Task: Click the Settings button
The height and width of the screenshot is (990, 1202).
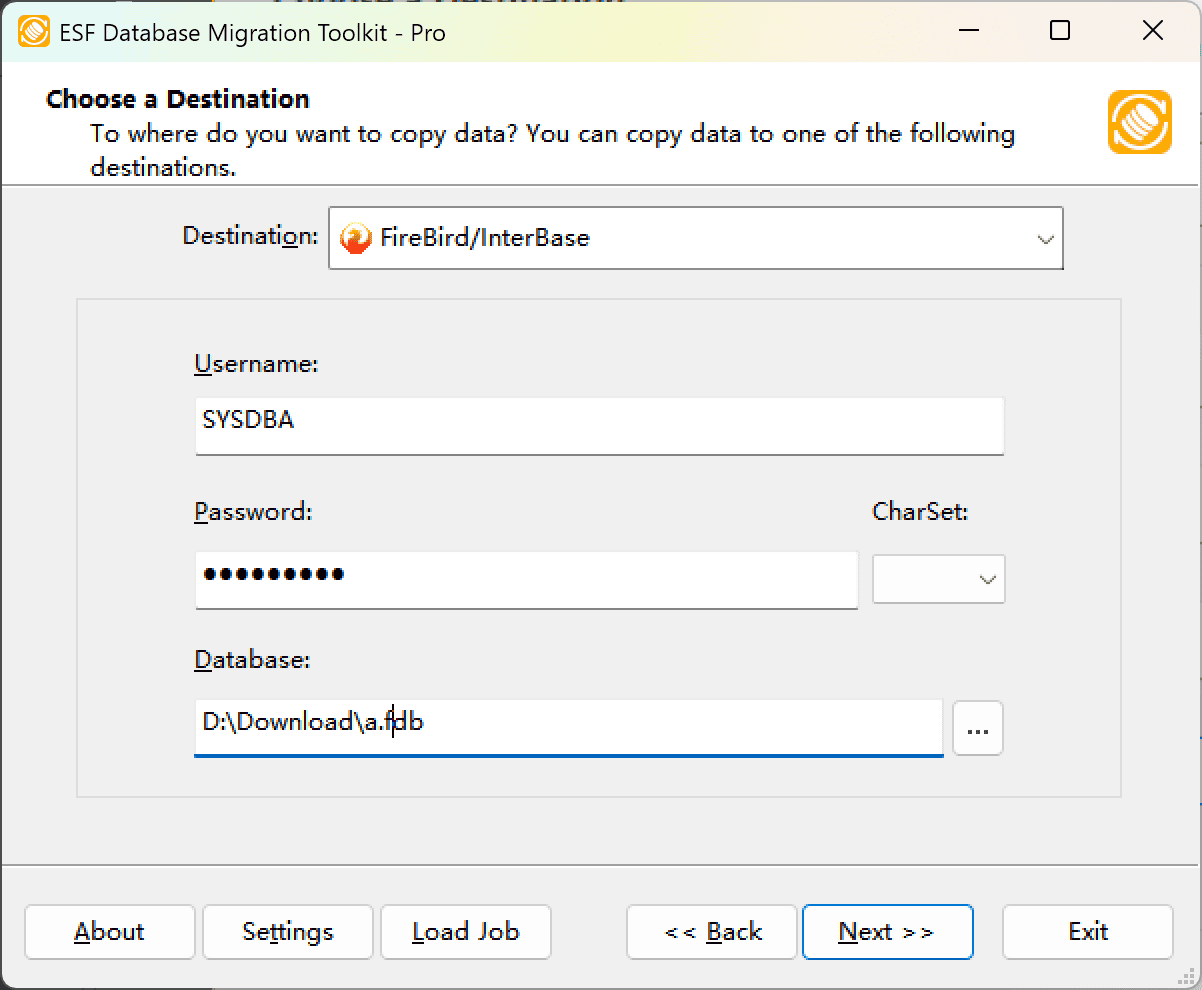Action: [287, 931]
